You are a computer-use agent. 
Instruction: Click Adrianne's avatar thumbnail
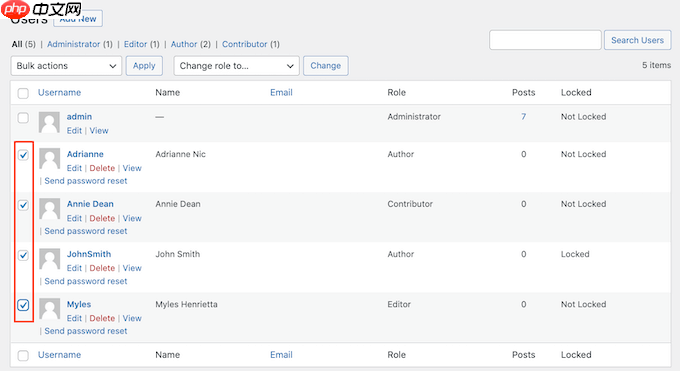(x=49, y=159)
